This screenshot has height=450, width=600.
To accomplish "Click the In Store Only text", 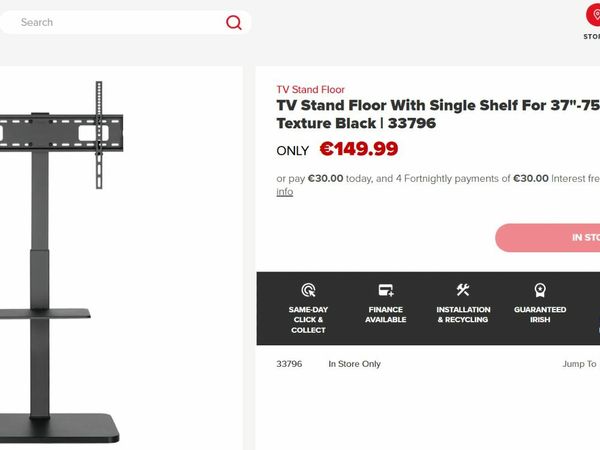I will pyautogui.click(x=354, y=364).
